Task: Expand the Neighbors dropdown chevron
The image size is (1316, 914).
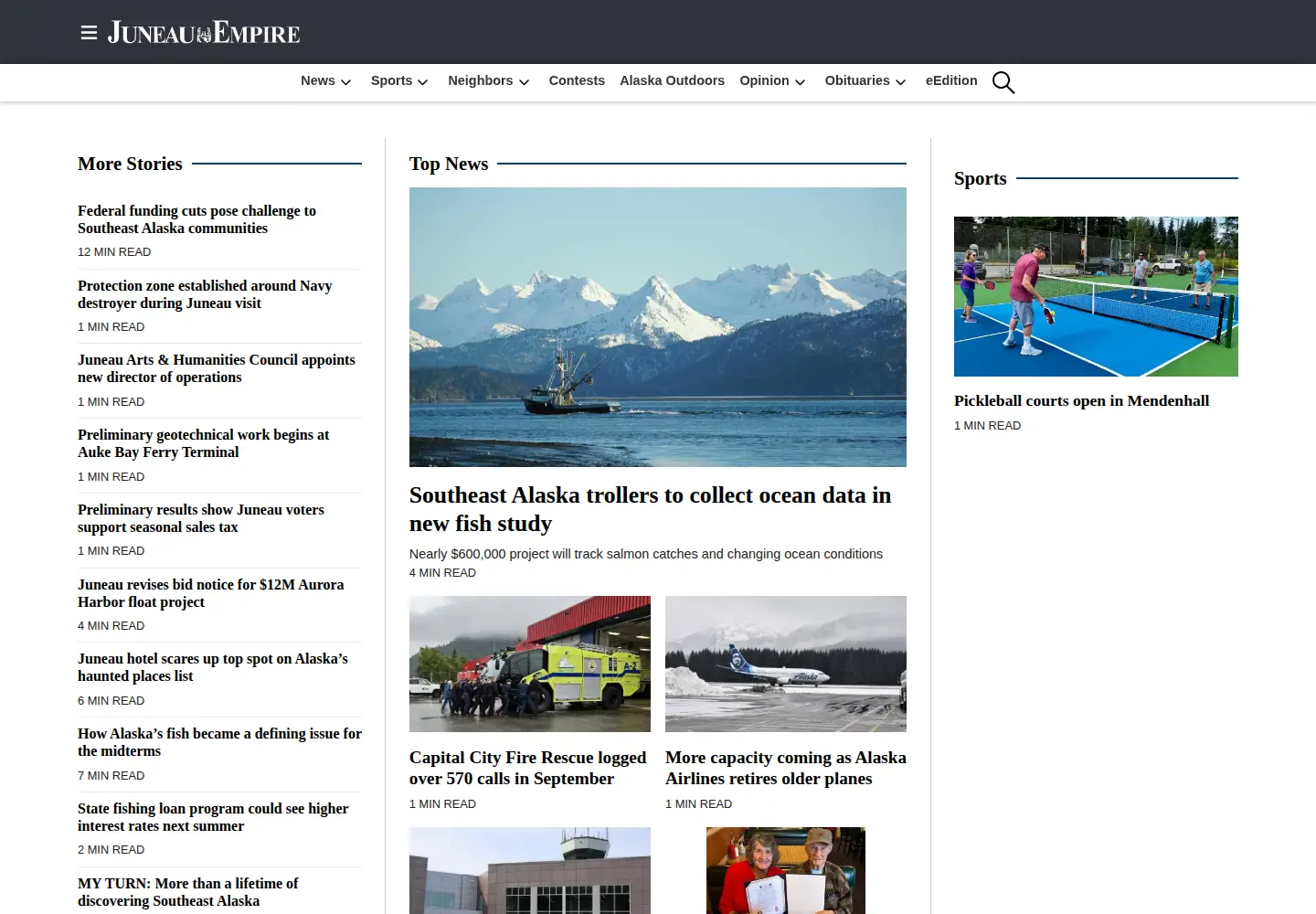Action: tap(524, 82)
